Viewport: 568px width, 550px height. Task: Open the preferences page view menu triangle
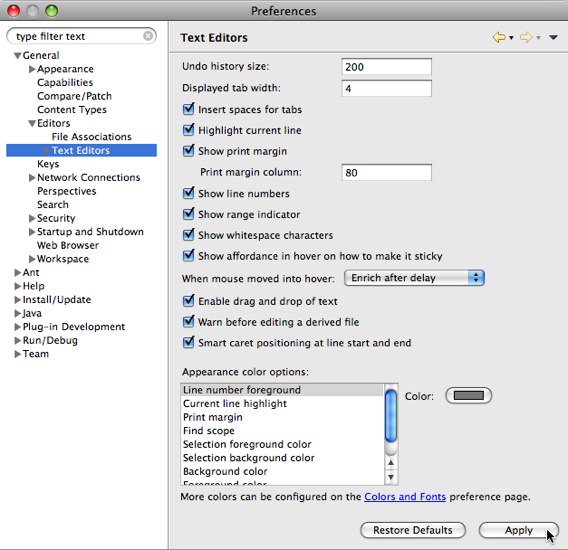point(553,37)
